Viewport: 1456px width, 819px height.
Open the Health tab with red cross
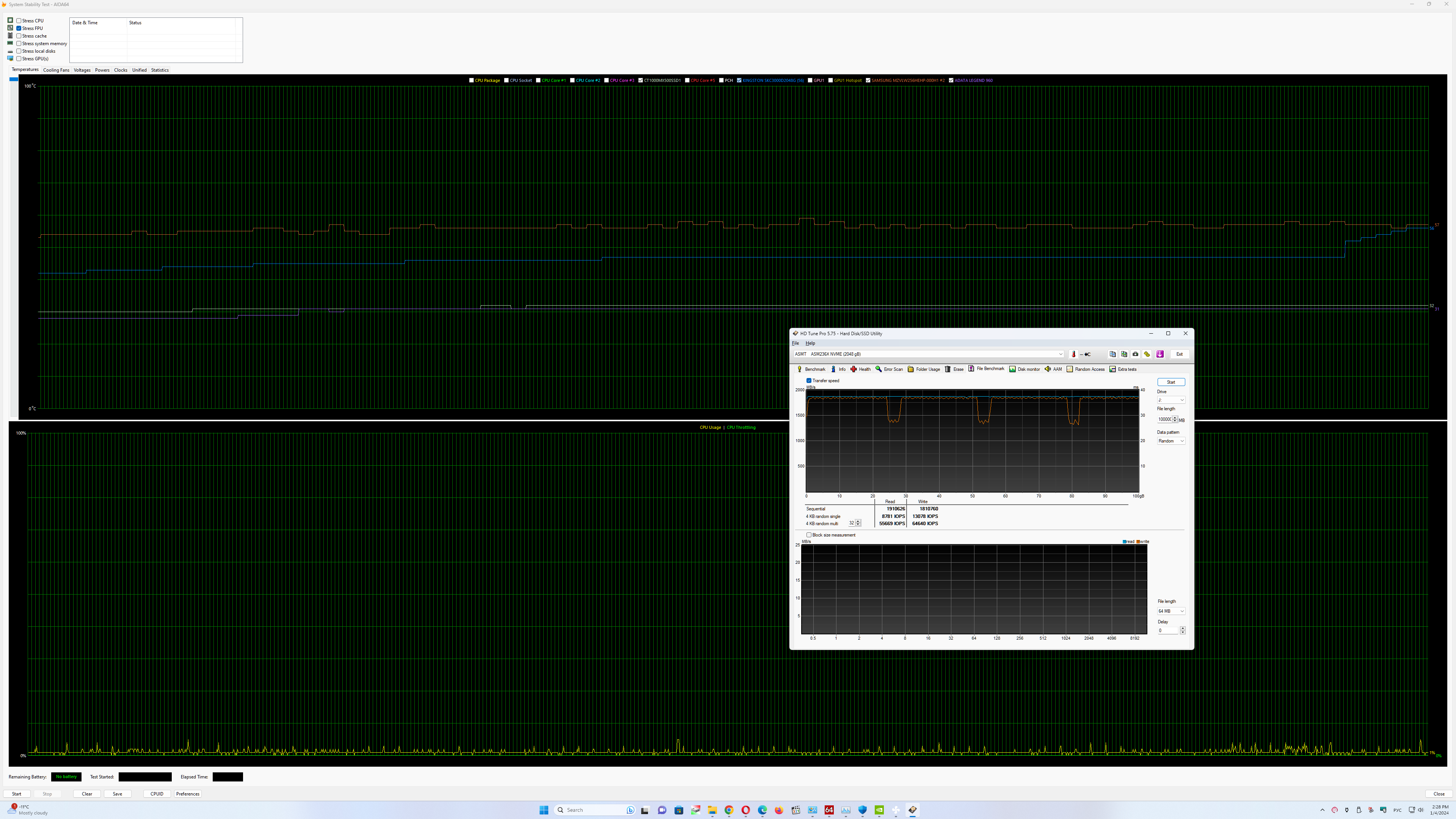click(860, 369)
